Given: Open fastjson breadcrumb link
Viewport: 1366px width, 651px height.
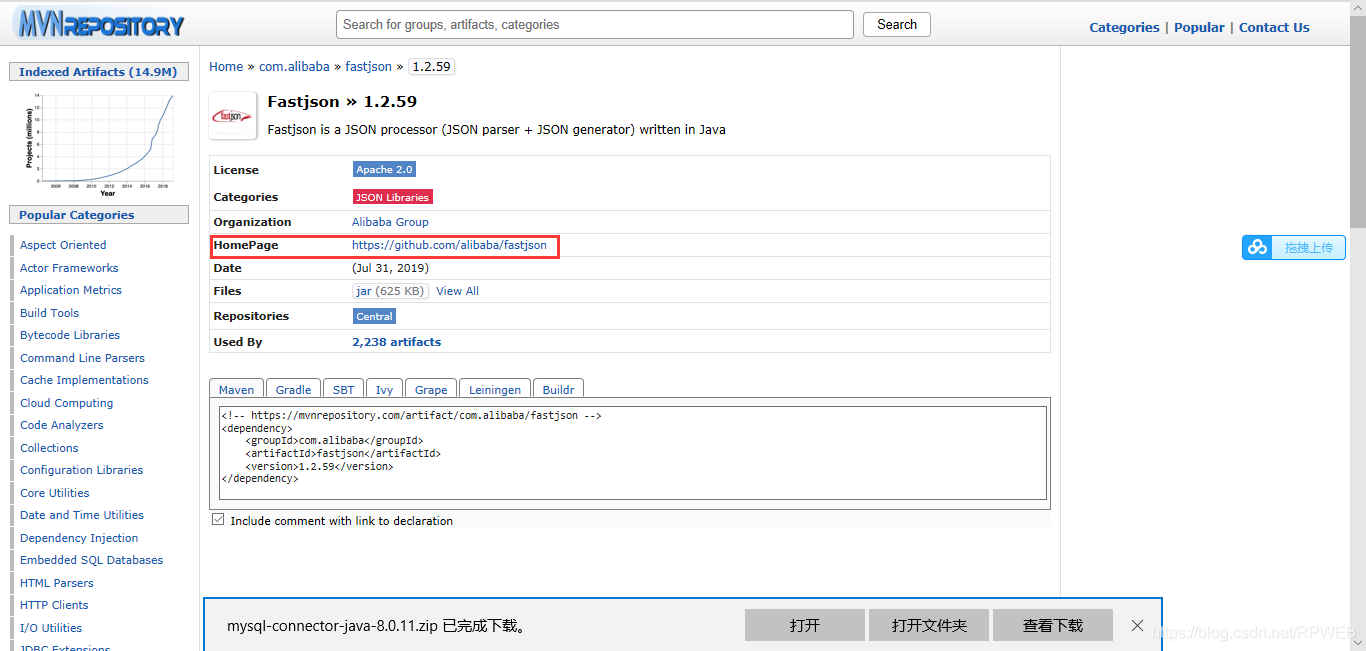Looking at the screenshot, I should click(x=369, y=67).
